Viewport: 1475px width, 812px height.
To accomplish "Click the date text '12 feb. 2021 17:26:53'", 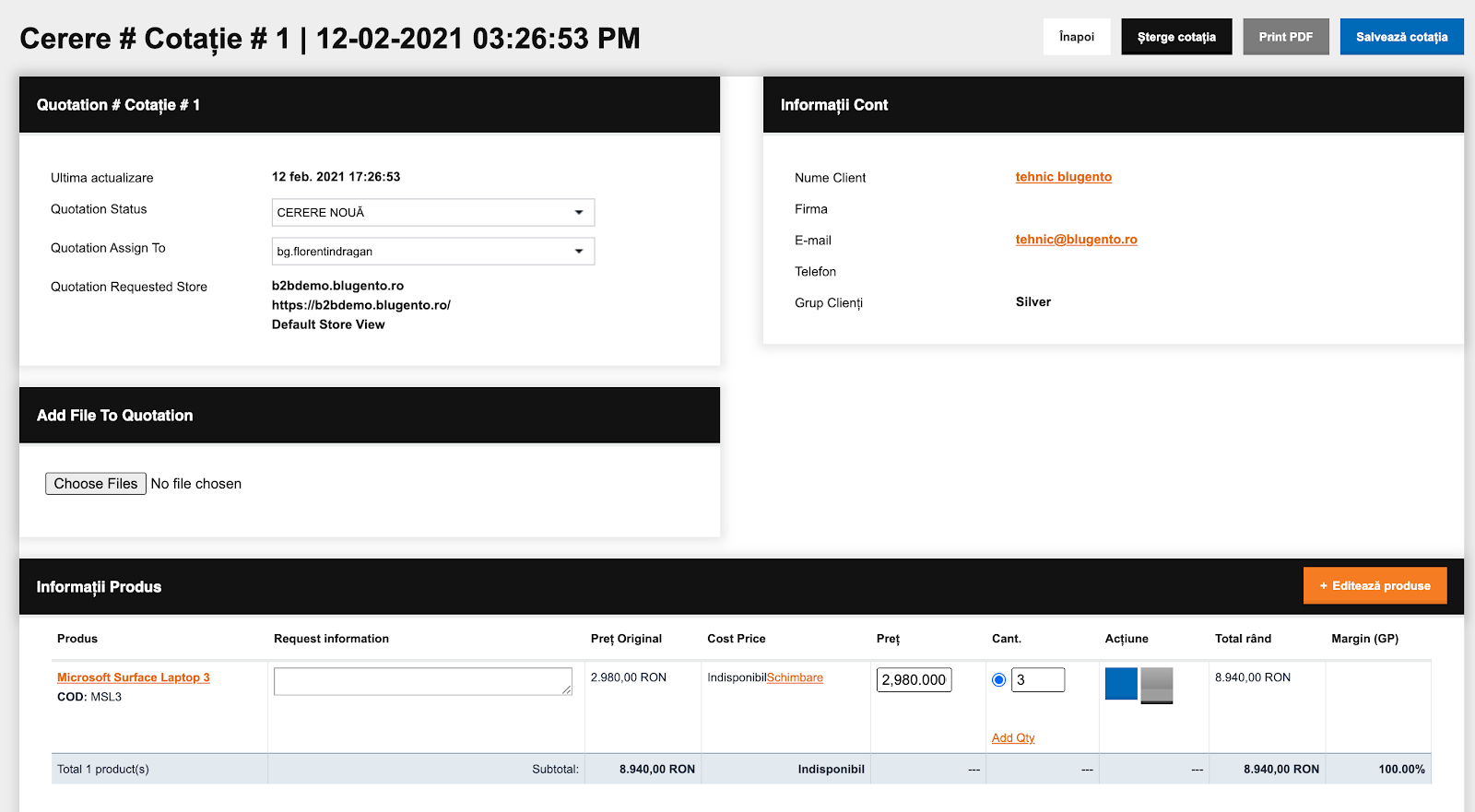I will [336, 177].
